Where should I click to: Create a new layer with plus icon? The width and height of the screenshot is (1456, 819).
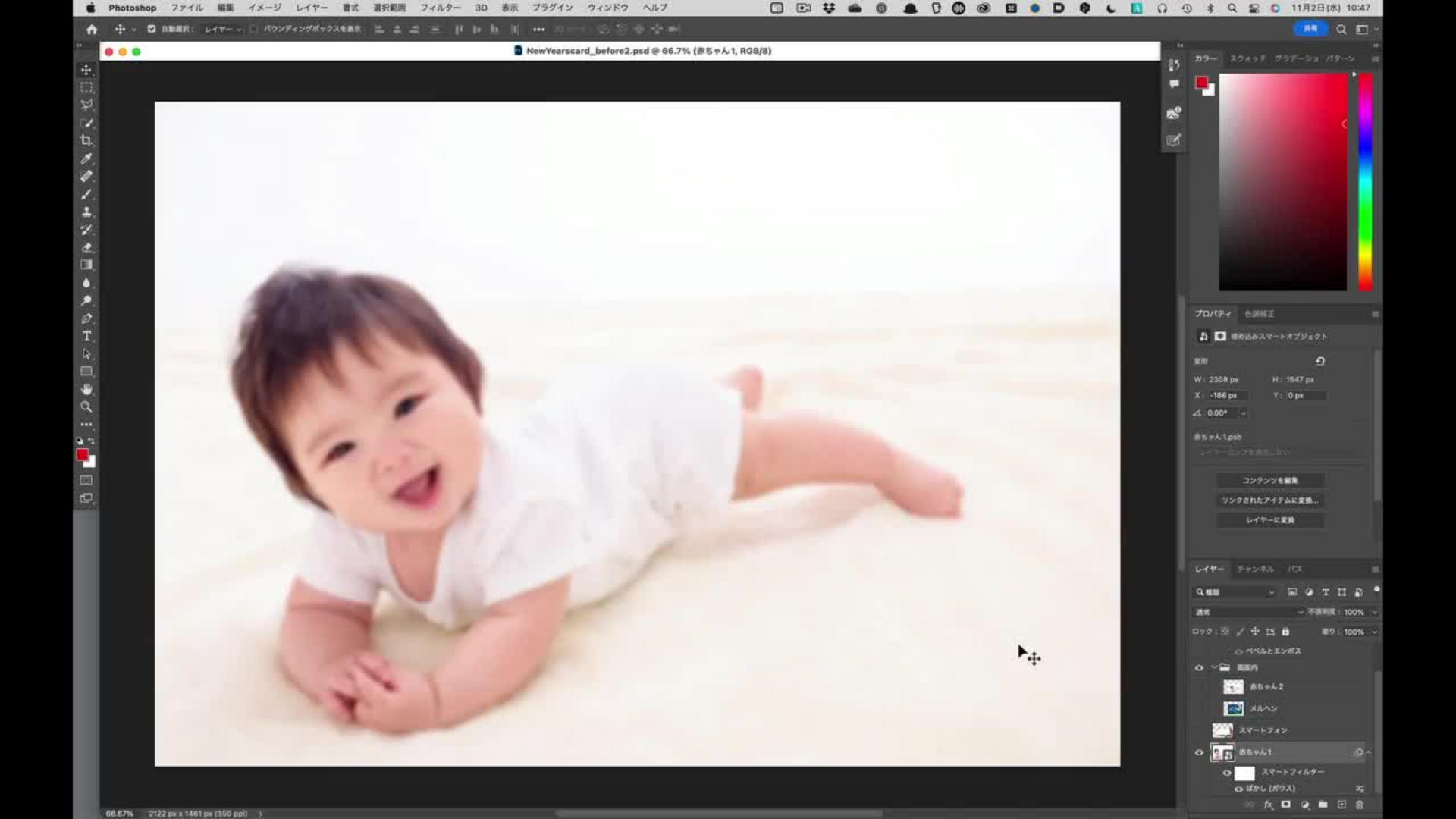(1341, 805)
